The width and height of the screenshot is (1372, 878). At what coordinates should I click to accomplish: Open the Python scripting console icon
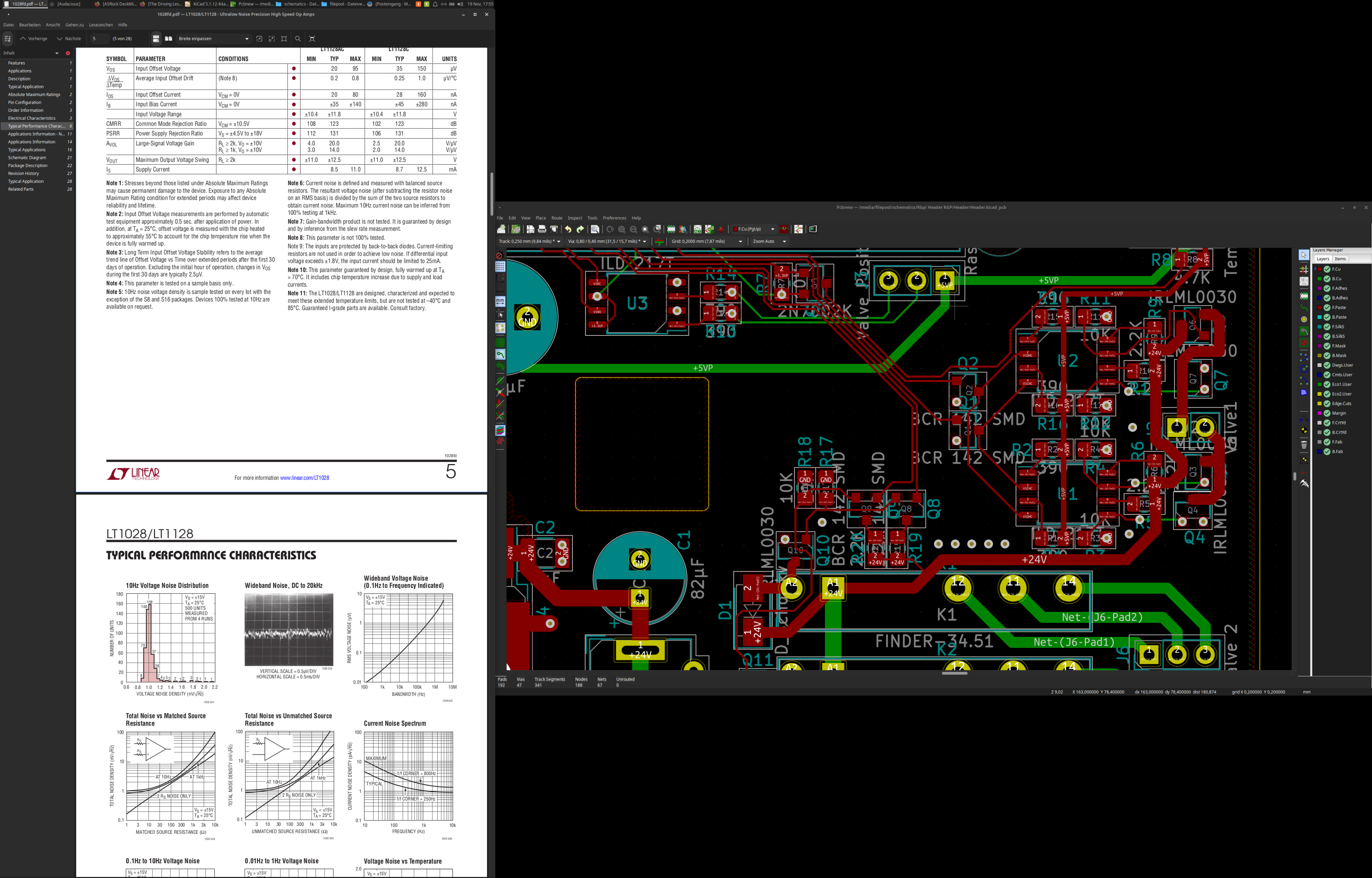(x=813, y=229)
